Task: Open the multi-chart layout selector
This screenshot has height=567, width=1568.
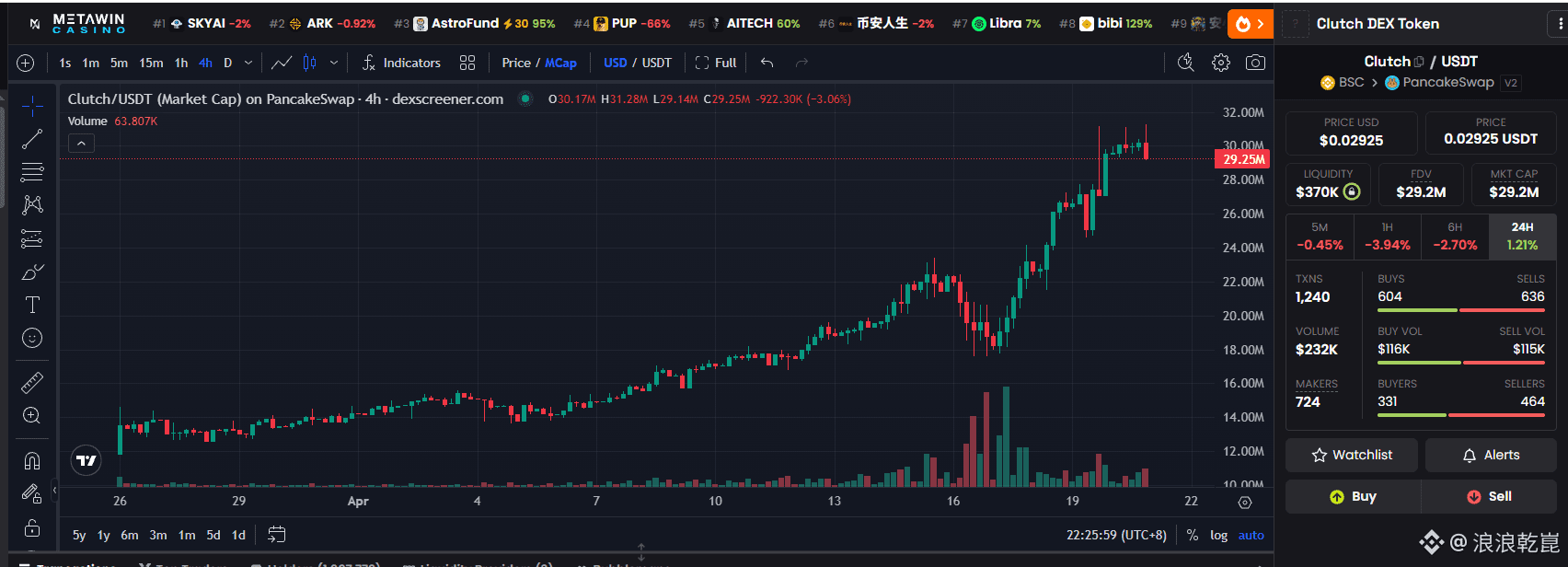Action: coord(467,63)
